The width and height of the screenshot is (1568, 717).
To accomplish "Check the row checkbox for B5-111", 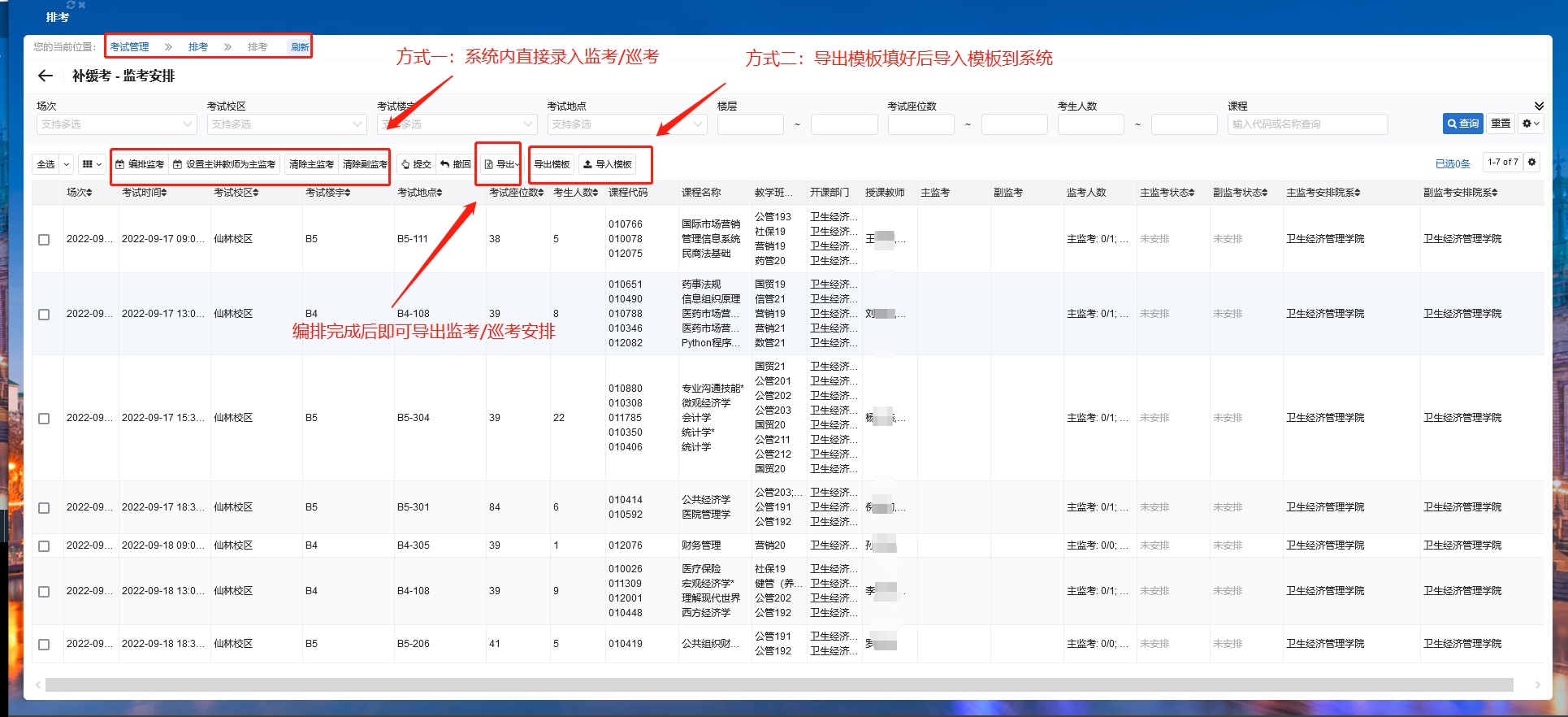I will tap(44, 240).
